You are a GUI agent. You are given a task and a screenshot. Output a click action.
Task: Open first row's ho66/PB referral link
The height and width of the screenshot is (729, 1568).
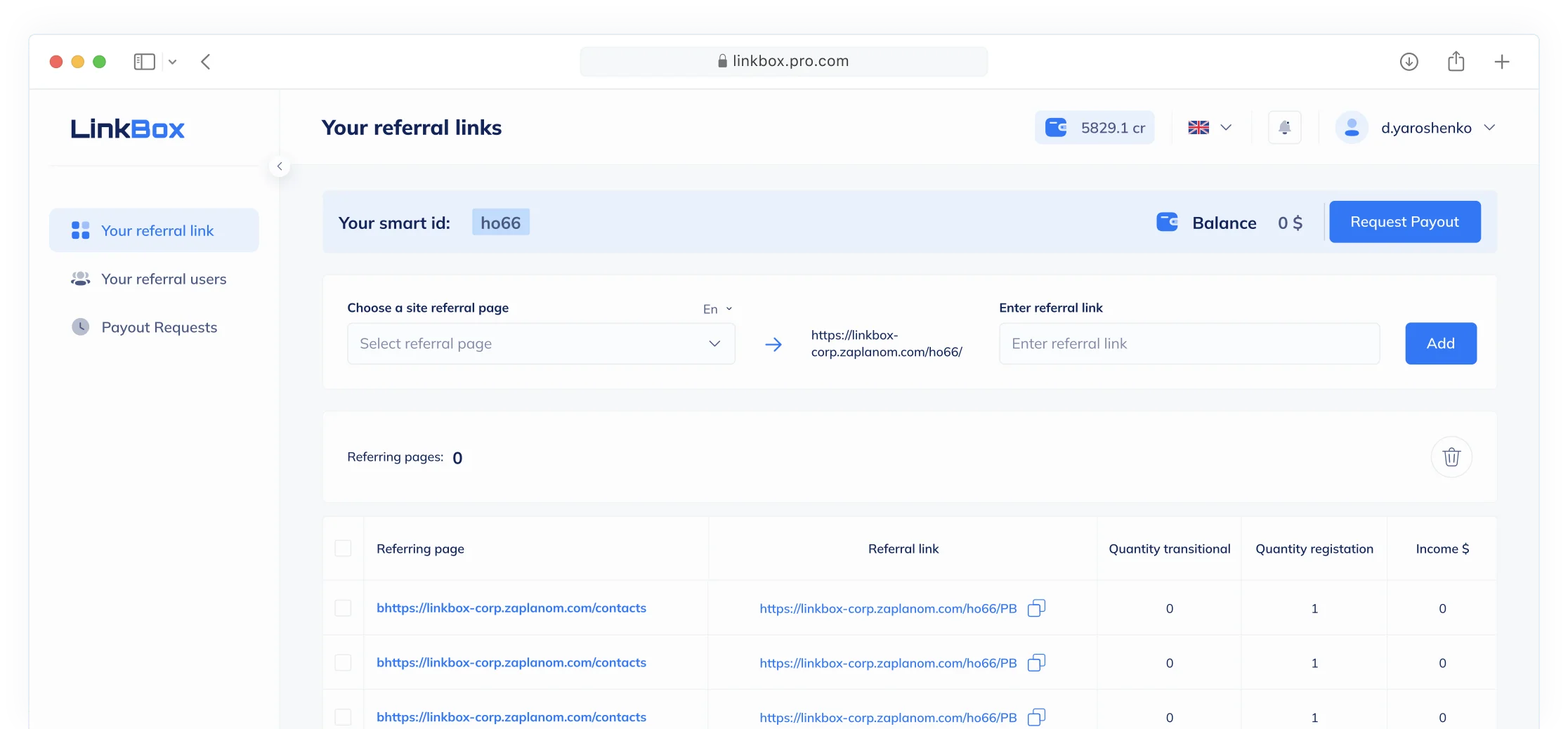[x=888, y=609]
